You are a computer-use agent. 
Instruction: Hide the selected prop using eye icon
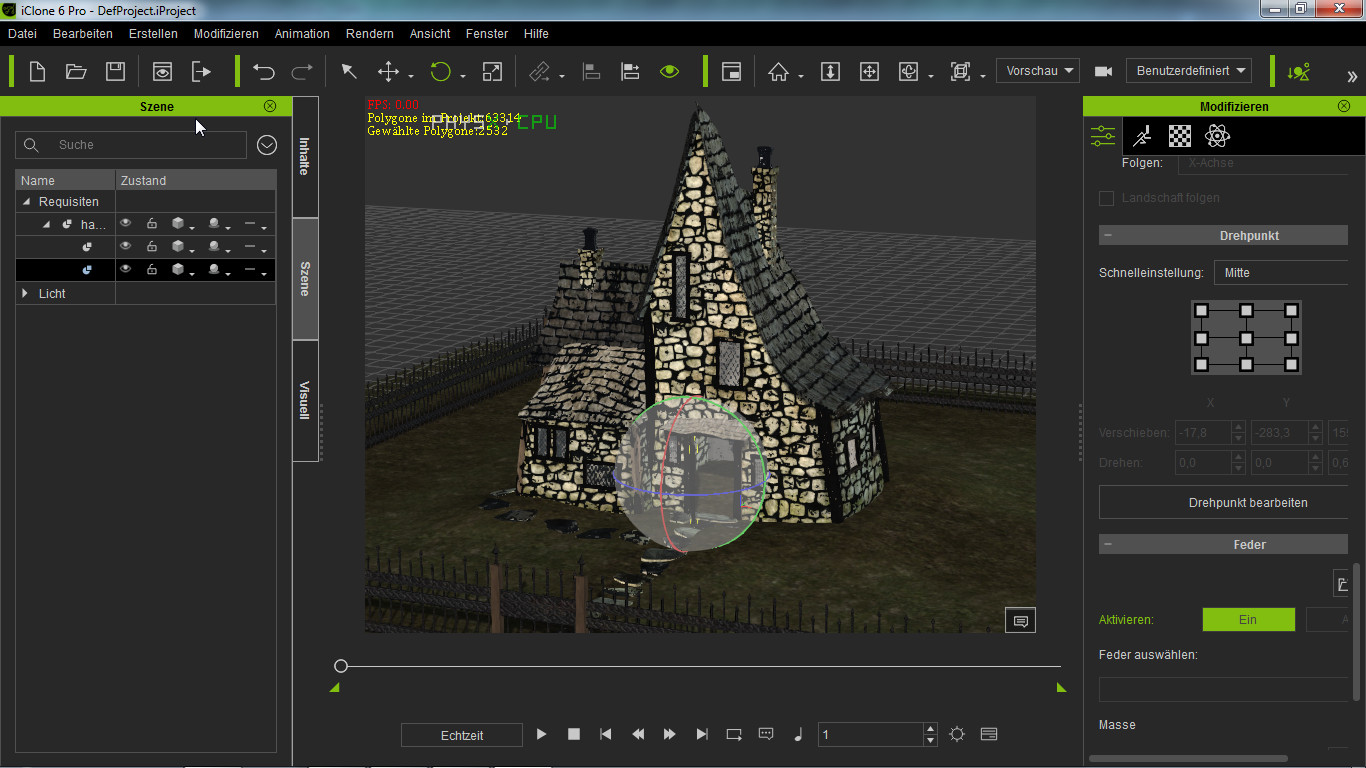(126, 270)
